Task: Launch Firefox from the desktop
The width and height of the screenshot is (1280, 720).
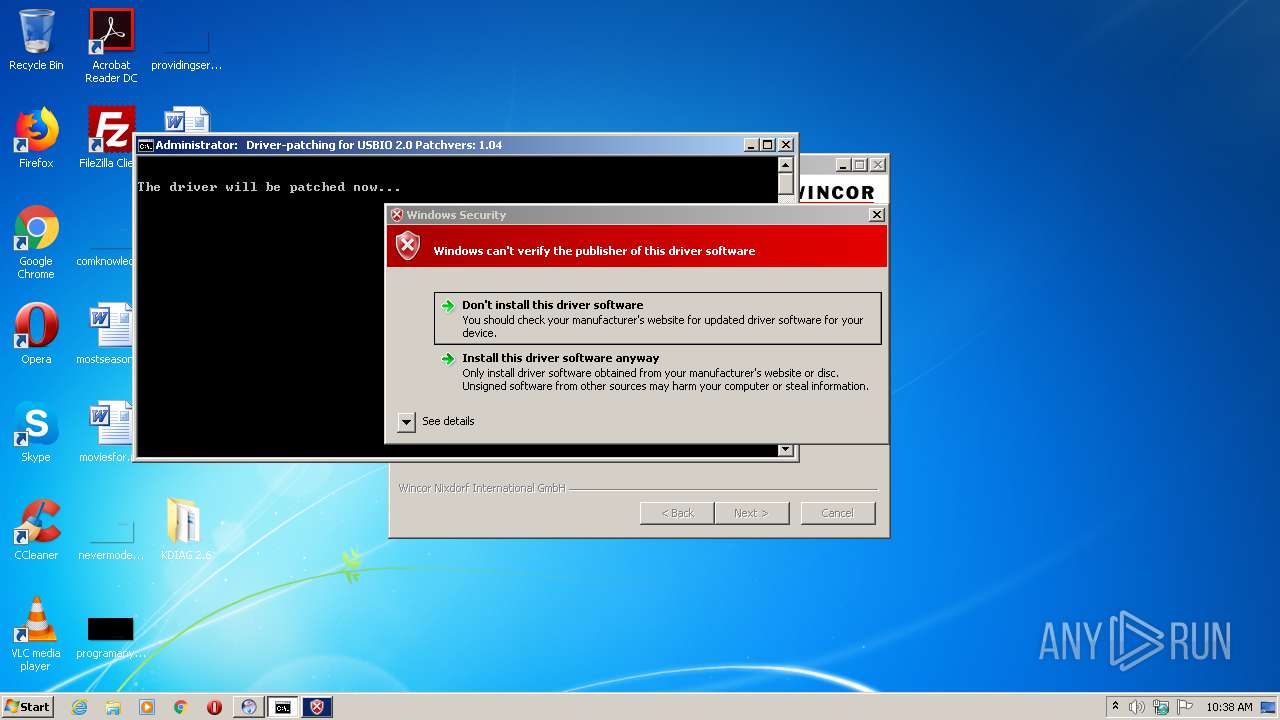Action: (x=36, y=138)
